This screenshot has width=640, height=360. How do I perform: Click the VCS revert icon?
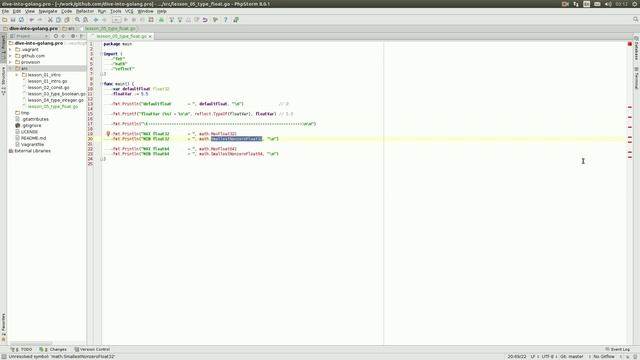click(x=205, y=20)
